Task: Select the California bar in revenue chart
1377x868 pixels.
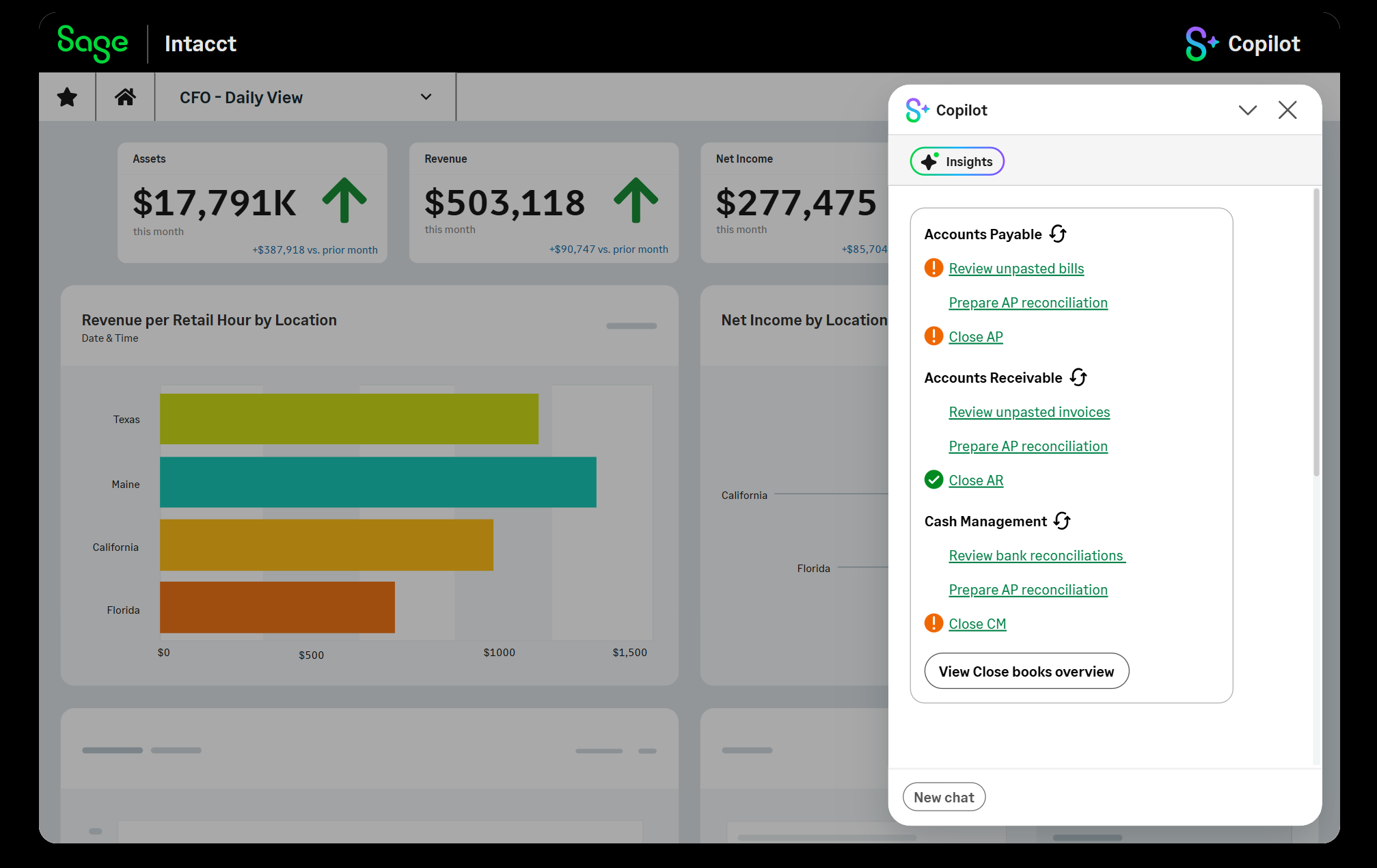Action: point(327,545)
